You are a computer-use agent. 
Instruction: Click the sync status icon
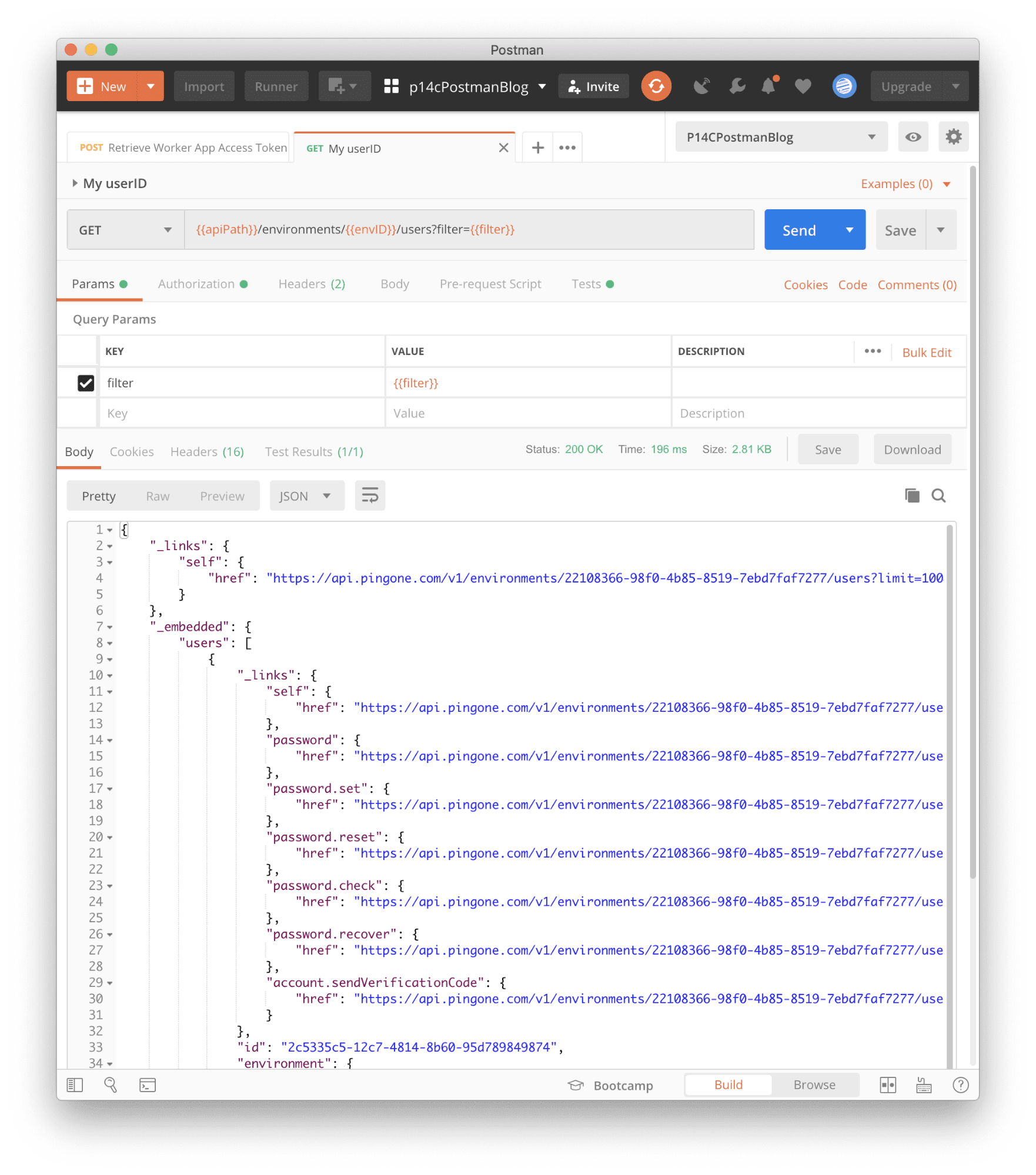coord(656,86)
